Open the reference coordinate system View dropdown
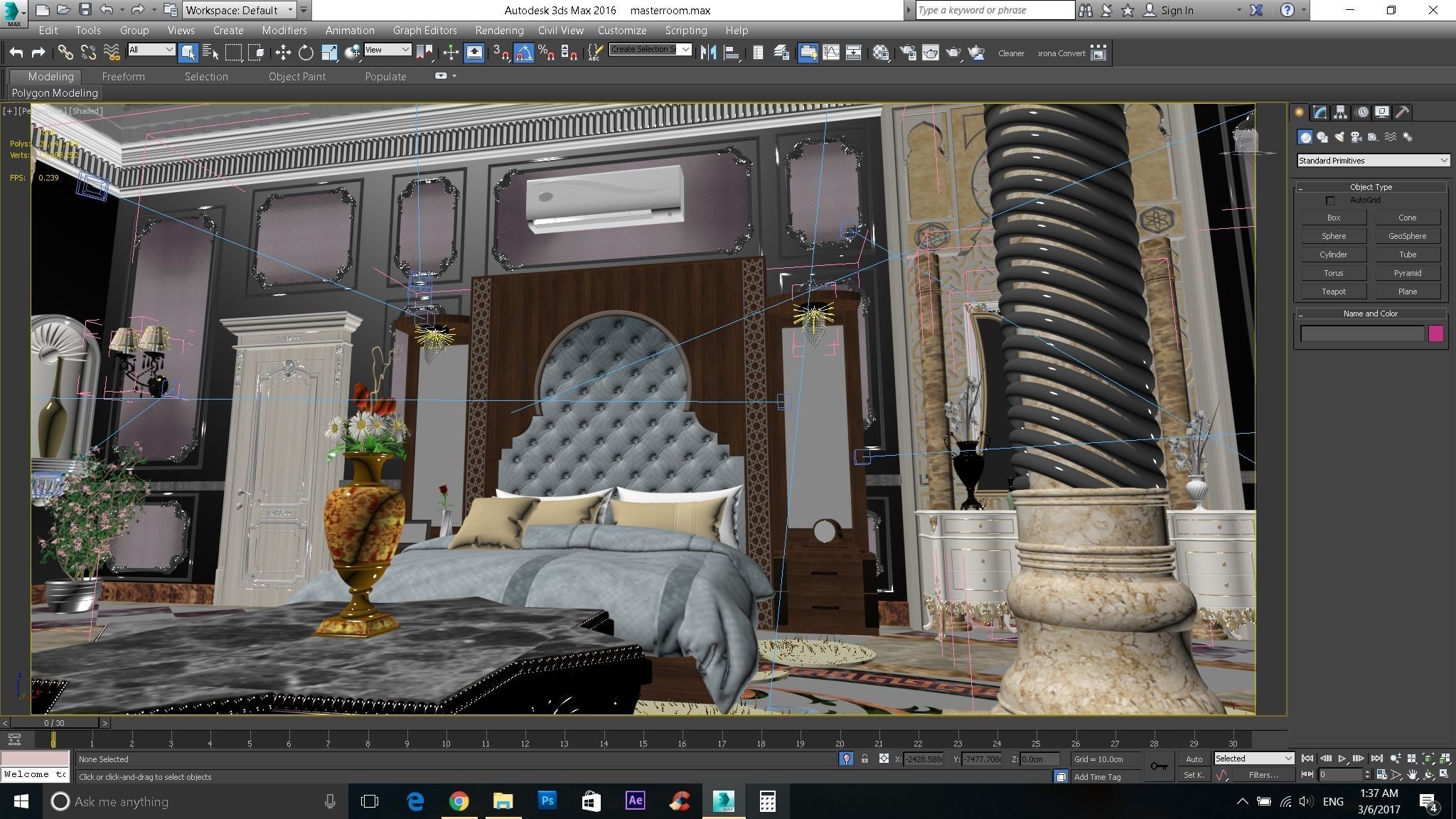The height and width of the screenshot is (819, 1456). (387, 49)
